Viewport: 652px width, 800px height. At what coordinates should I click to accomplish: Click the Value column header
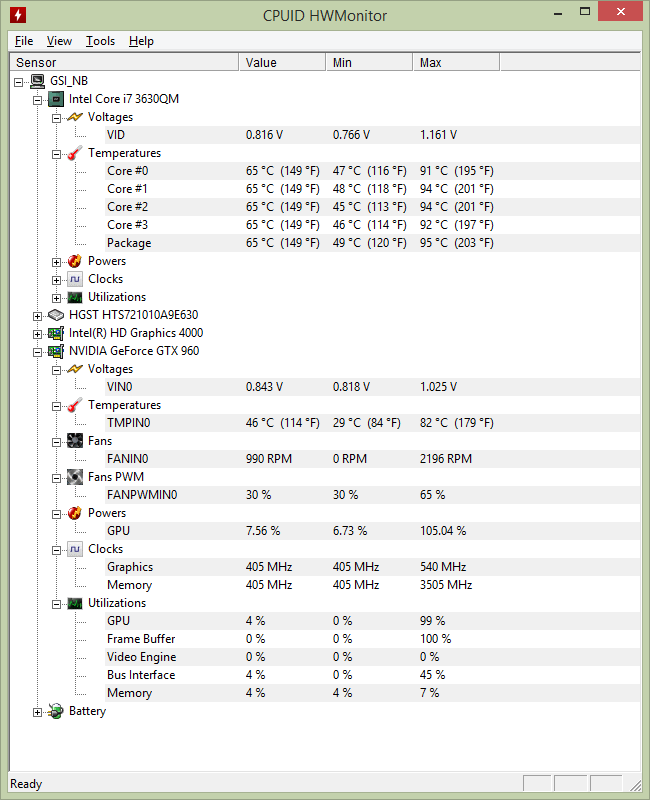[283, 62]
